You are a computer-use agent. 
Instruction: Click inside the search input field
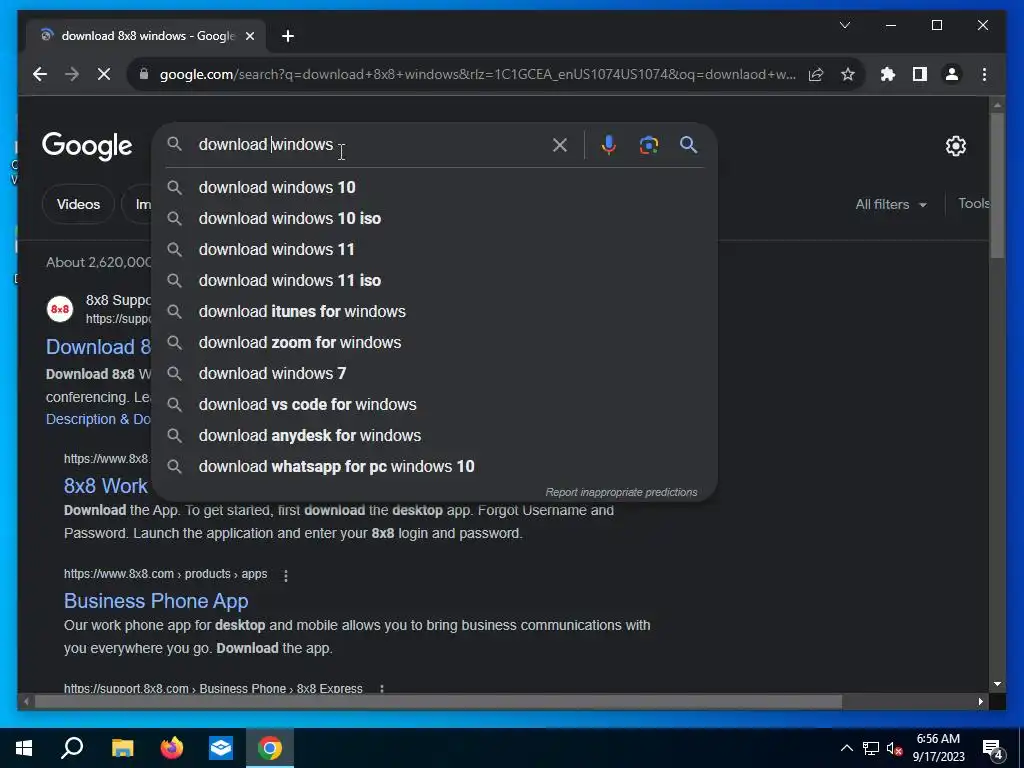(372, 144)
